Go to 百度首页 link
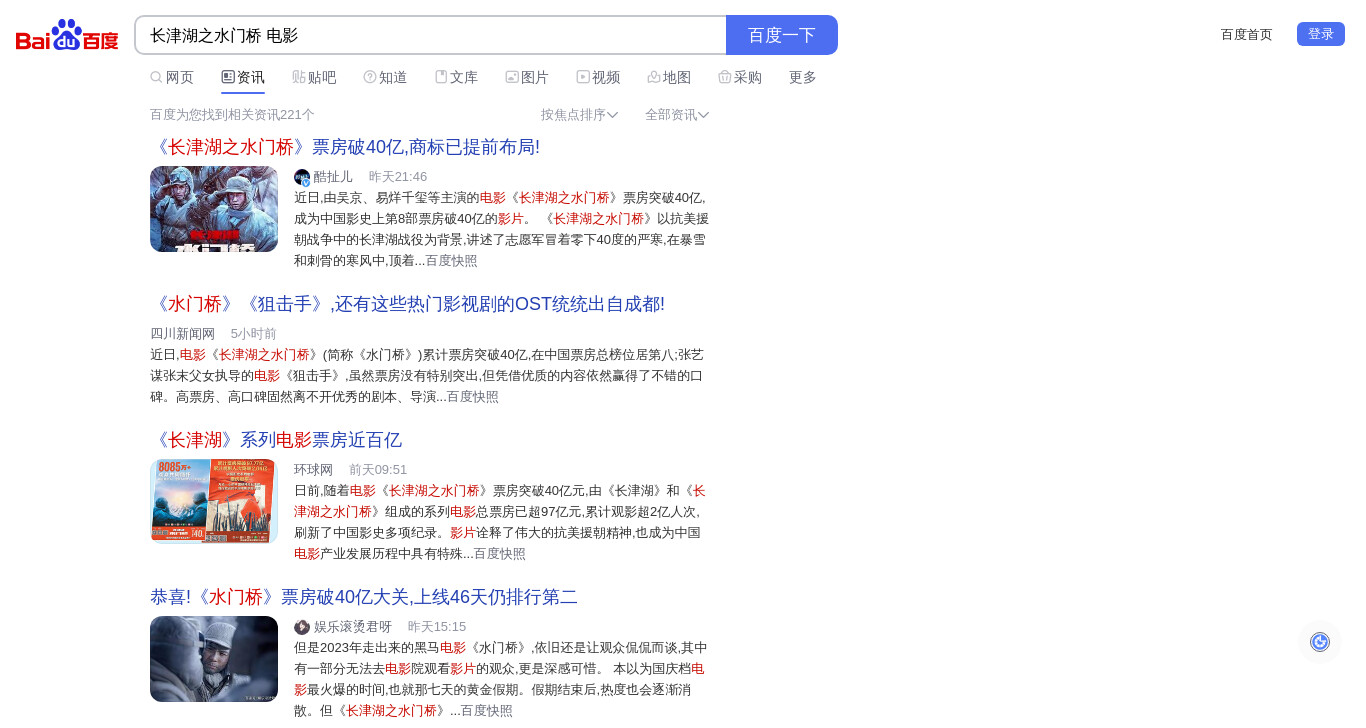The image size is (1366, 728). pos(1247,35)
